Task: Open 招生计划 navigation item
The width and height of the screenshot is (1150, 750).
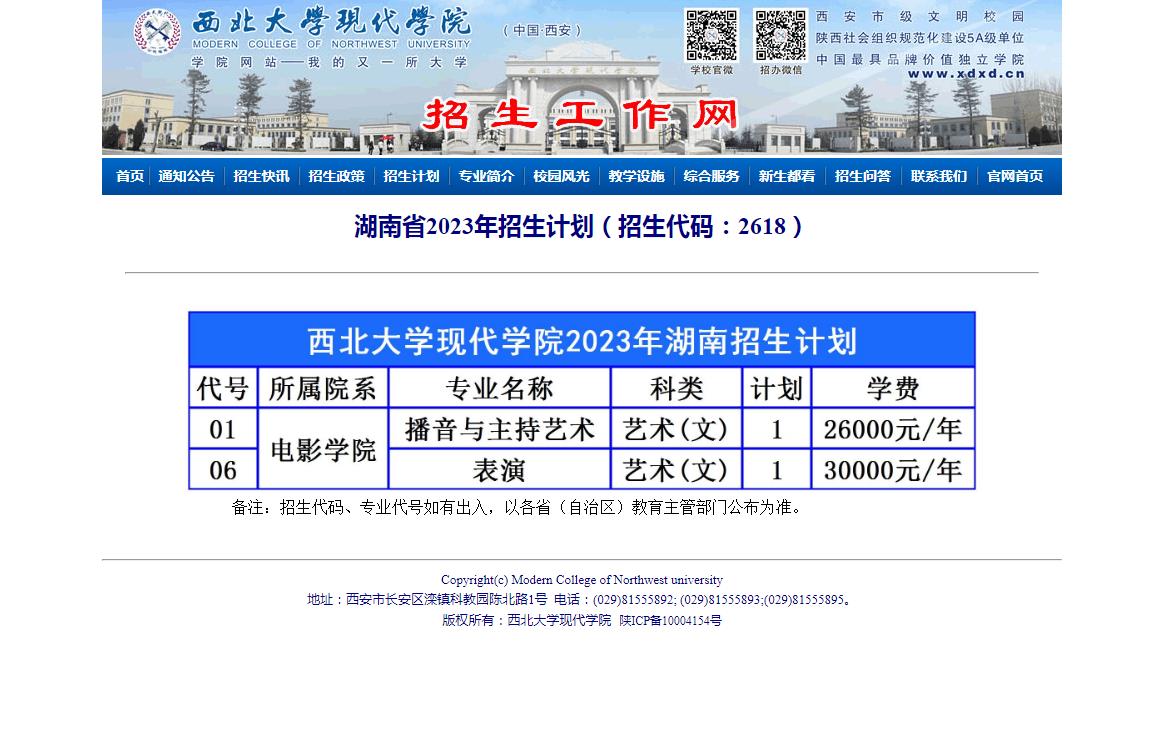Action: pos(411,176)
